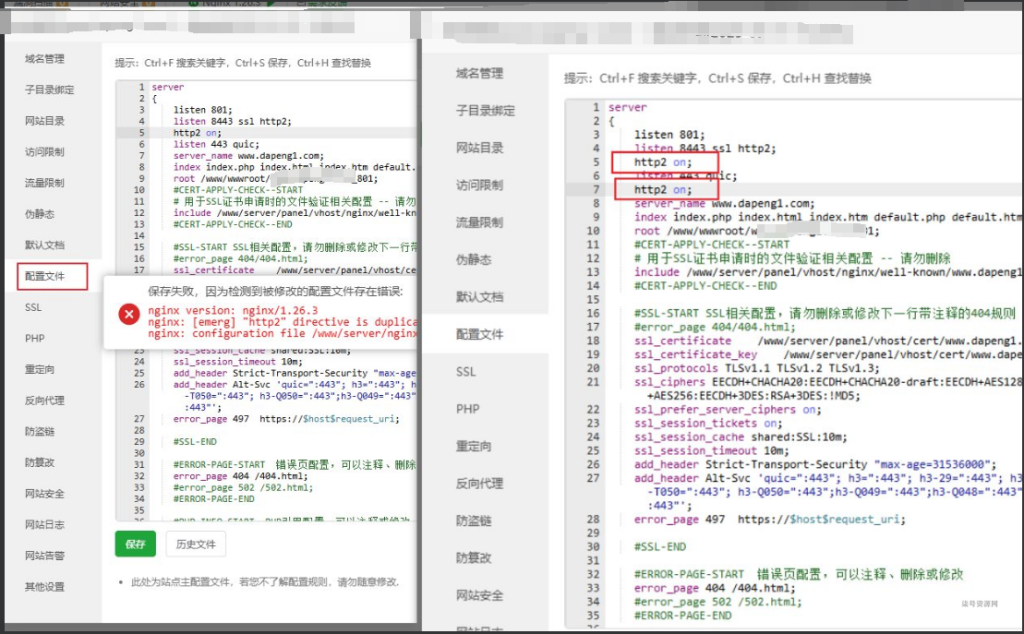Image resolution: width=1024 pixels, height=634 pixels.
Task: Click line 5 'http2 on;' in the left editor
Action: tap(197, 133)
